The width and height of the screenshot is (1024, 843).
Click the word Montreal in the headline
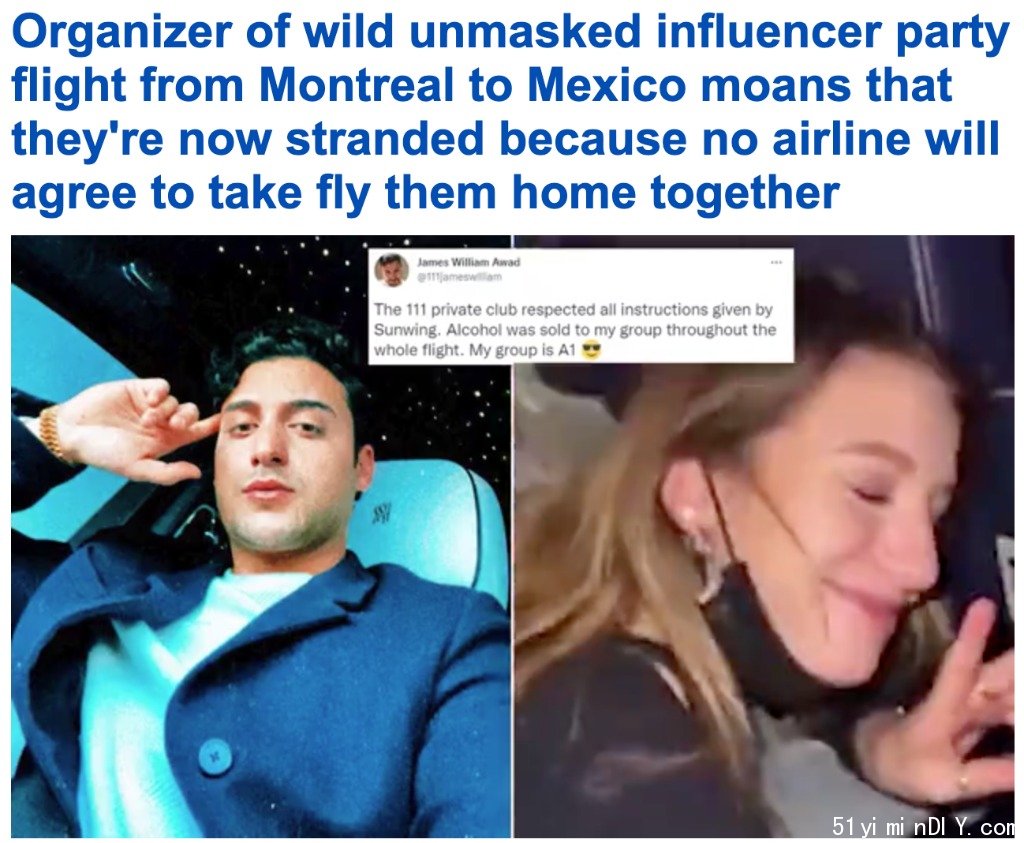tap(357, 86)
